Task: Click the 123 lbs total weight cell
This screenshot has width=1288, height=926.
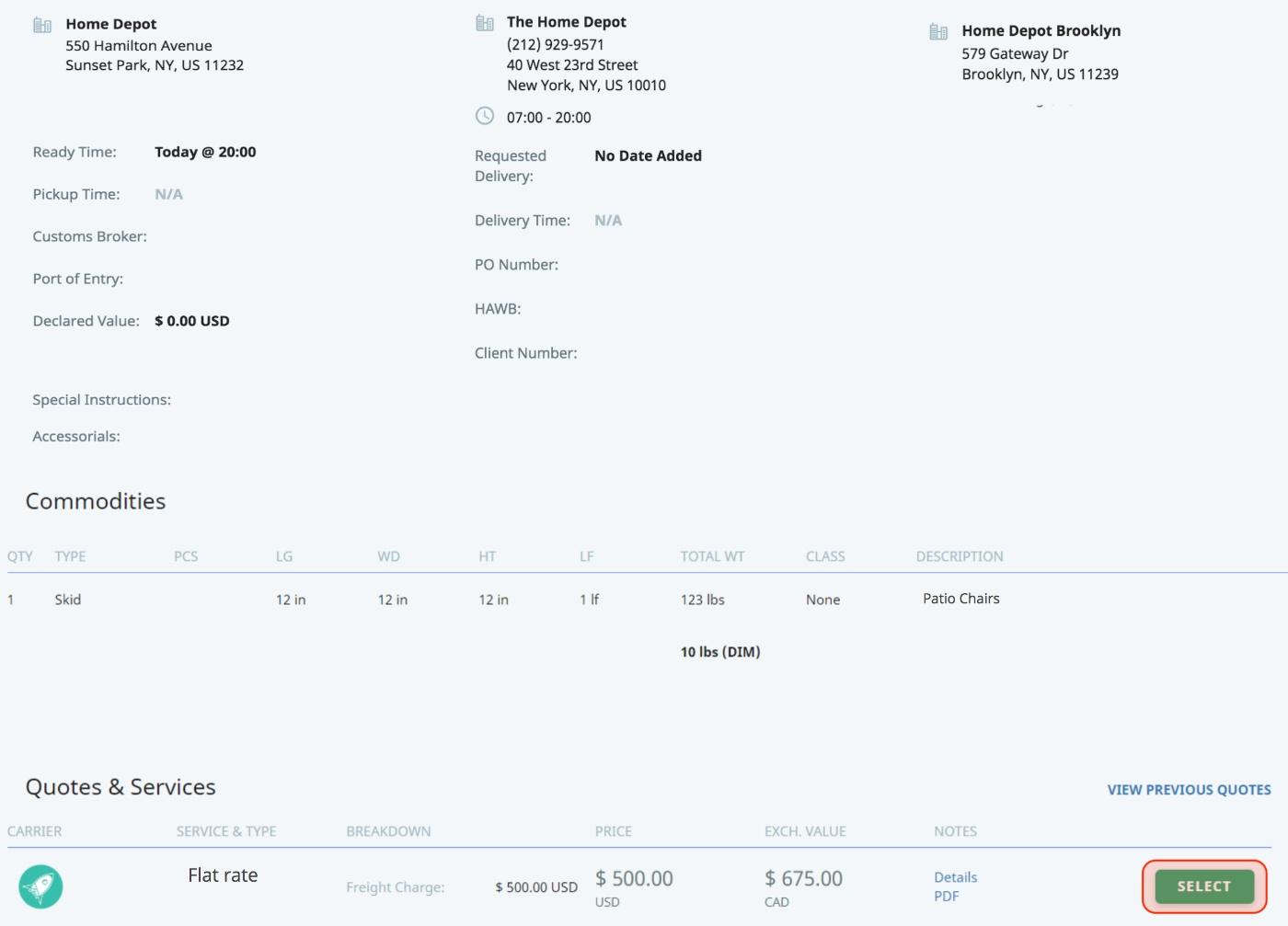Action: (703, 600)
